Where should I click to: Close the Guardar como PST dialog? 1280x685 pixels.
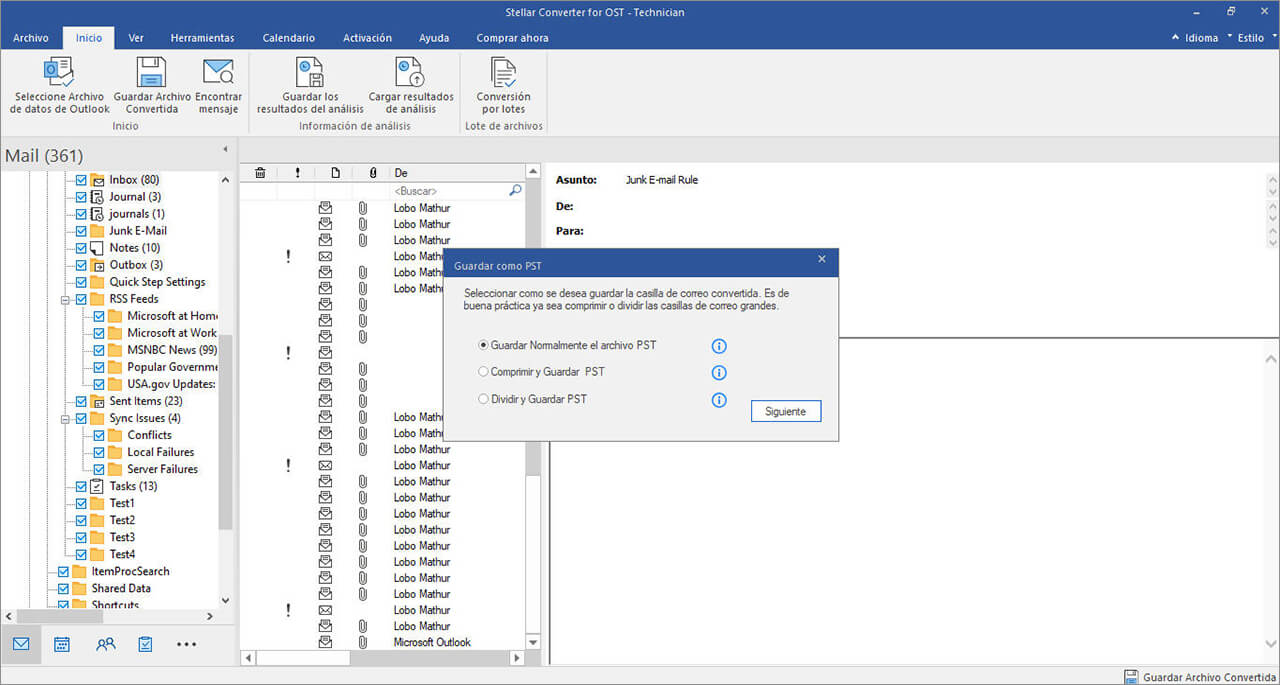click(822, 260)
